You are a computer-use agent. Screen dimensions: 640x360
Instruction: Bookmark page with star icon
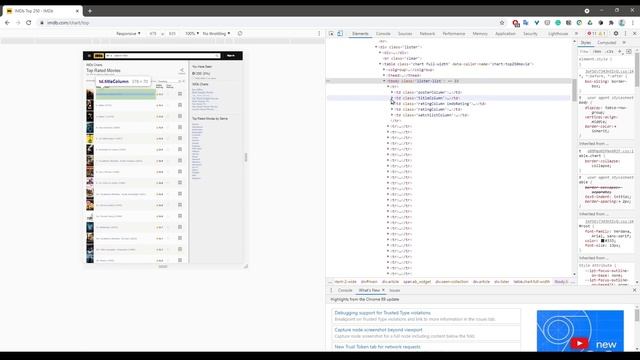pos(502,22)
